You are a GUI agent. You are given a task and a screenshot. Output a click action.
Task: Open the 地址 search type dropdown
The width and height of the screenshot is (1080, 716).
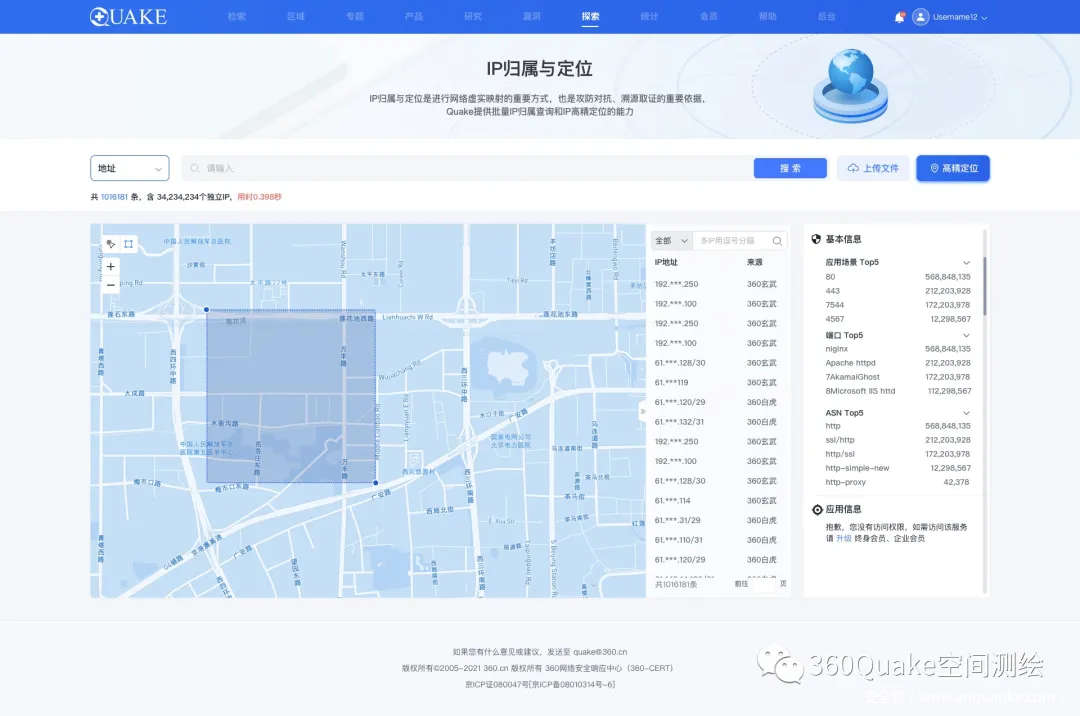[130, 168]
